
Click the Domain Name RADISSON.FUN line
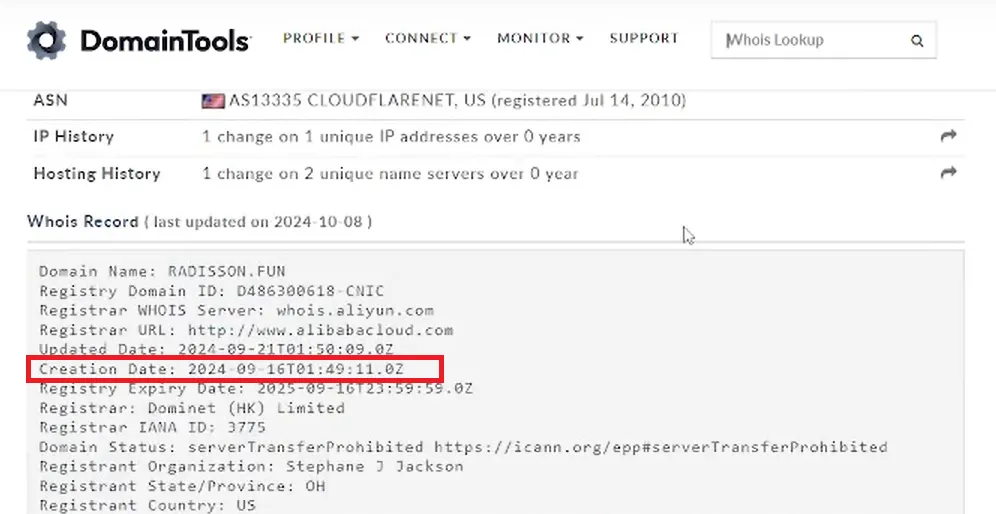pos(163,271)
